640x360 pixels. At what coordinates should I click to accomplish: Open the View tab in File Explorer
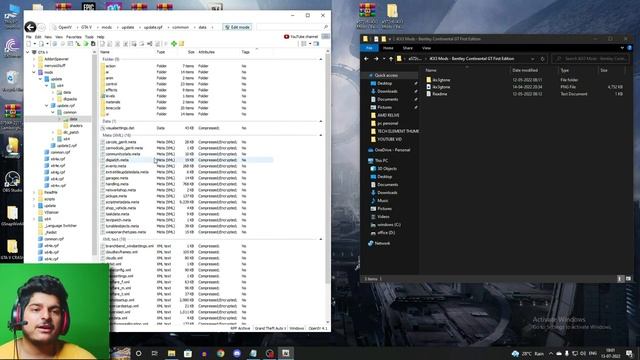[x=427, y=48]
